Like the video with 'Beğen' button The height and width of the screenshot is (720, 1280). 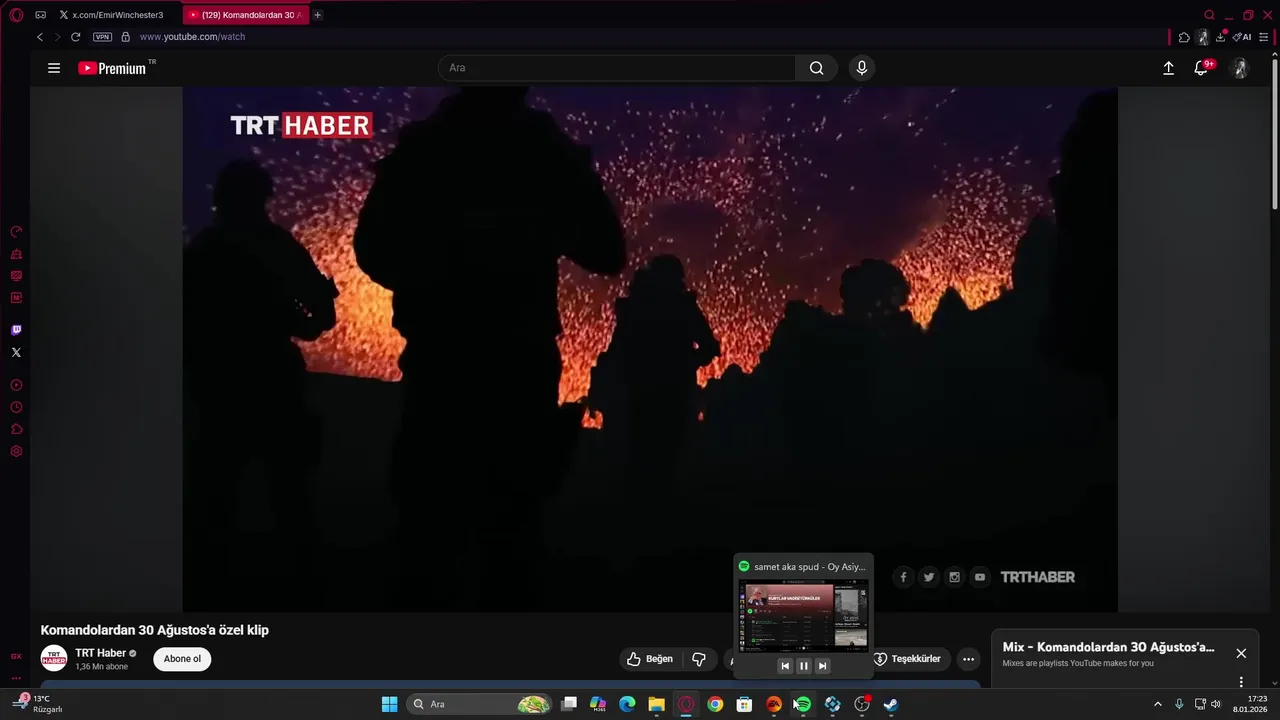tap(650, 659)
